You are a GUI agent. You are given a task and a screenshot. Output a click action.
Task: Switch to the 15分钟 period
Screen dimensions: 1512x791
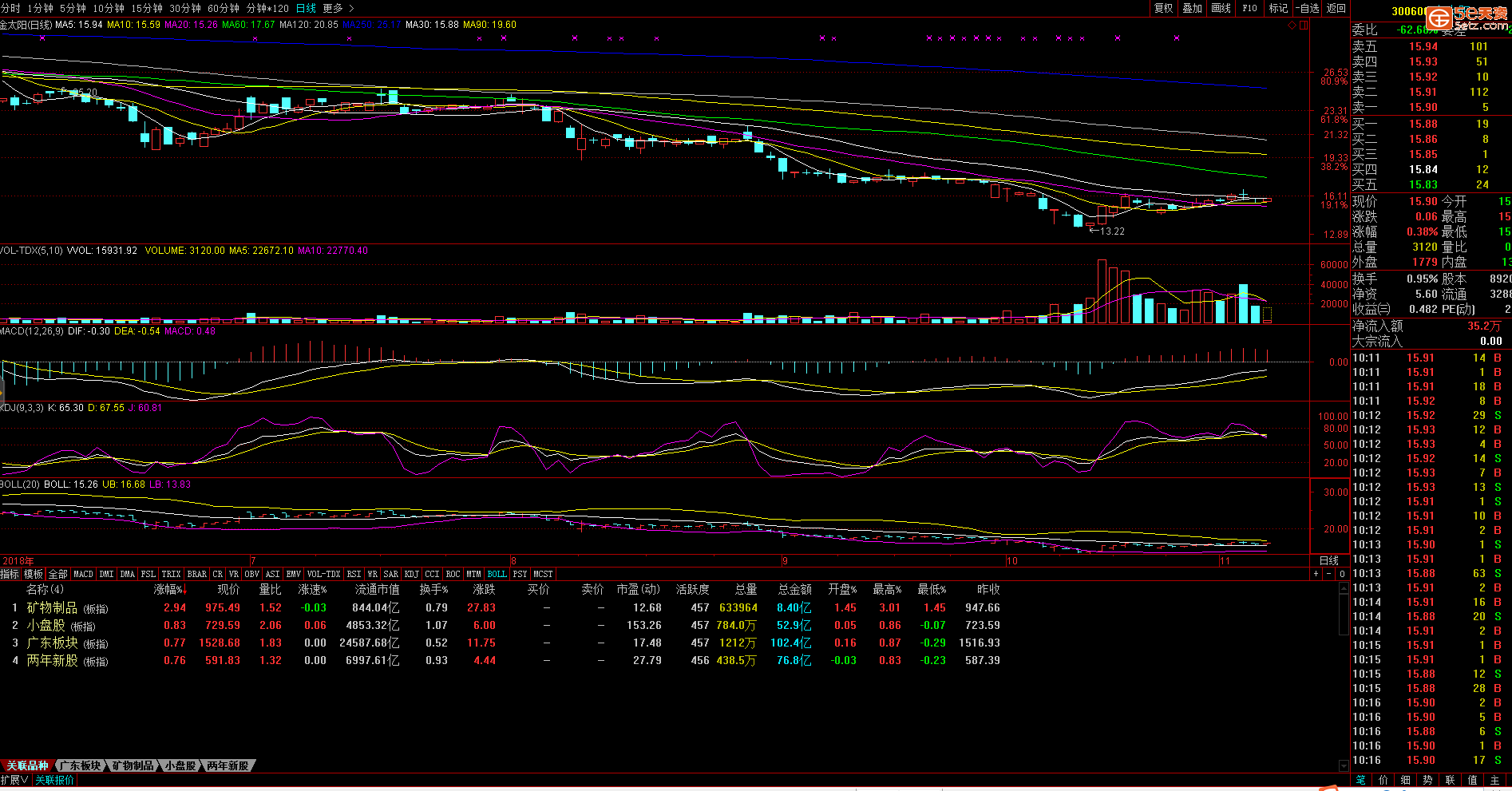point(147,8)
